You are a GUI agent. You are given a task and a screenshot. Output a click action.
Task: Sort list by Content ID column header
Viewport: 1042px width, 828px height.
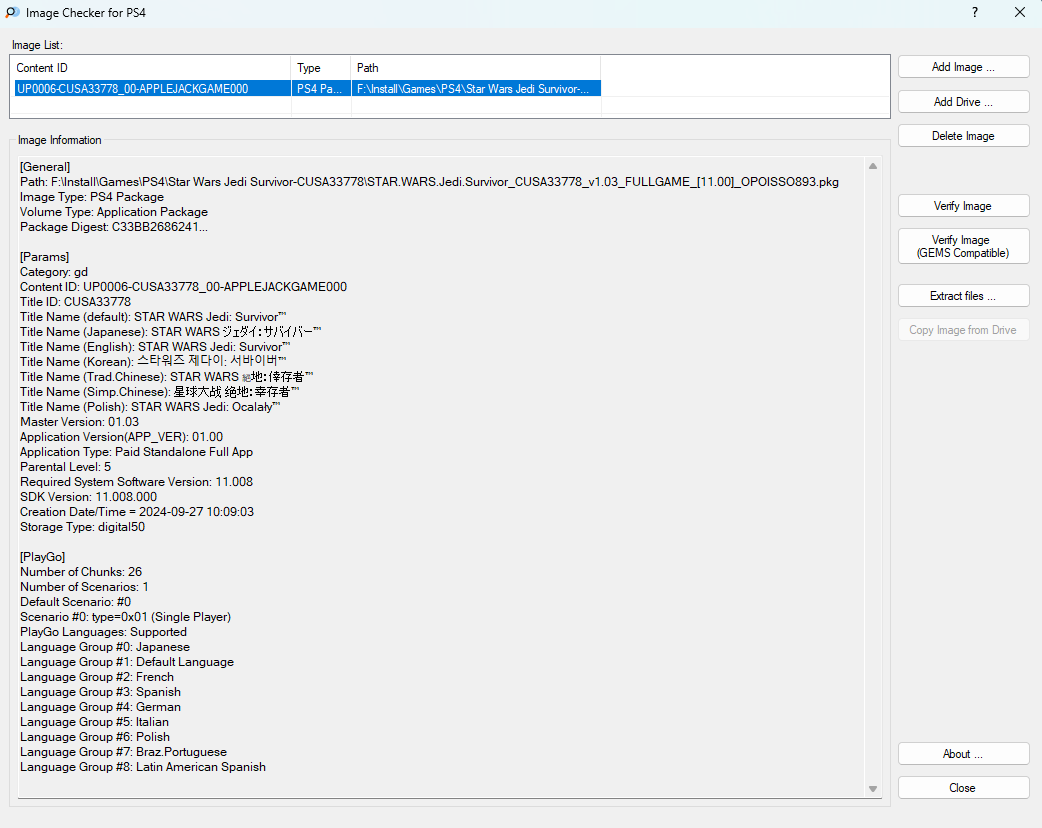[150, 68]
